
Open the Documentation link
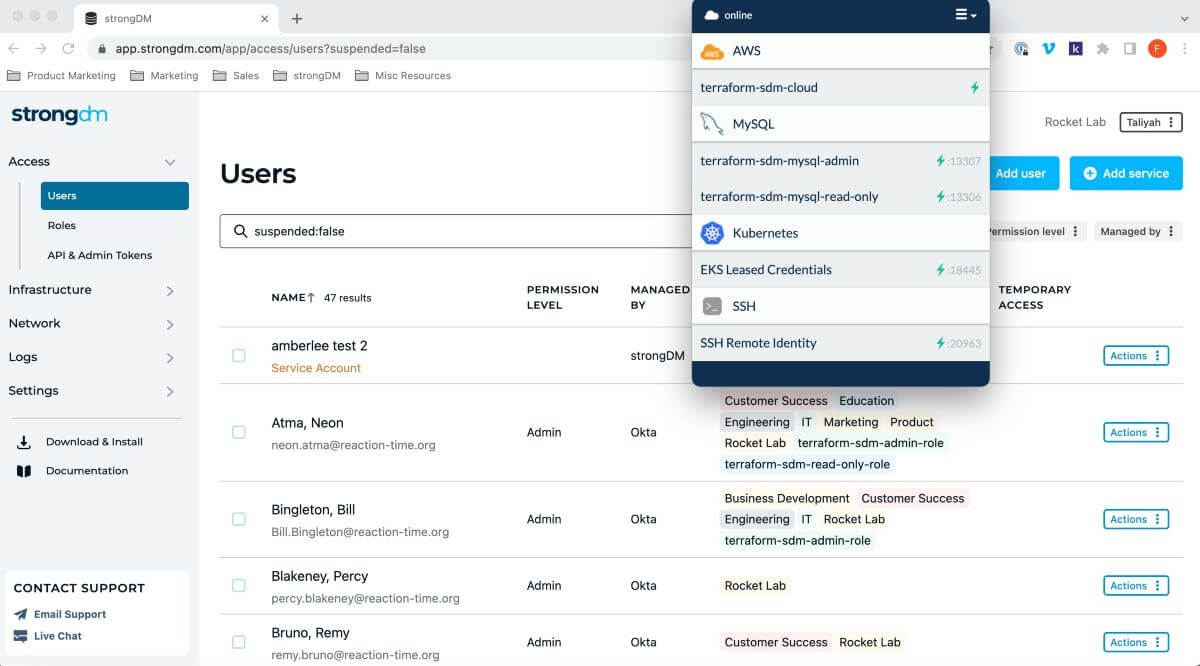[x=87, y=471]
